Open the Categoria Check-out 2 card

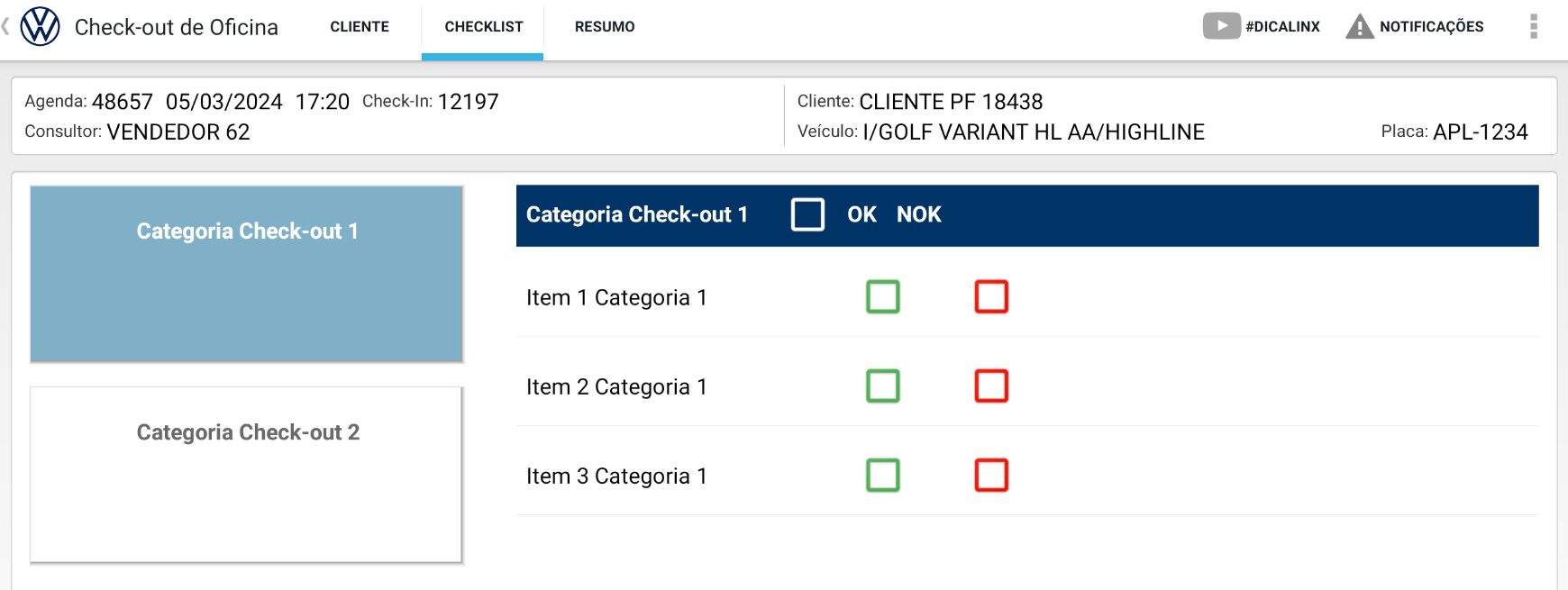coord(247,475)
